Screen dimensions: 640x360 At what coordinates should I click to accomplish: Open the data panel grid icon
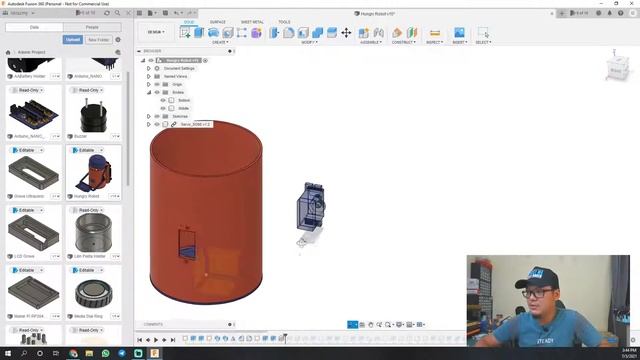[x=139, y=13]
